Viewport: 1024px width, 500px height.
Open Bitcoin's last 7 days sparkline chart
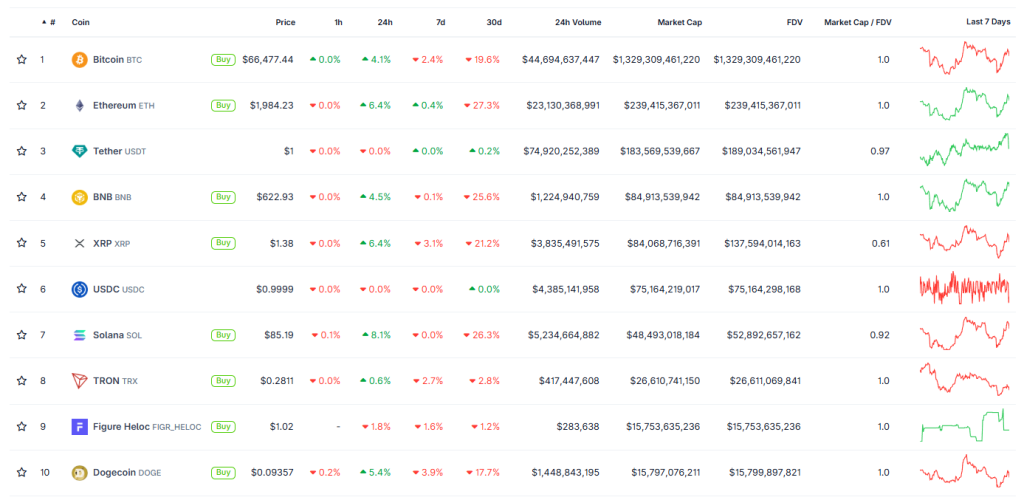point(965,59)
